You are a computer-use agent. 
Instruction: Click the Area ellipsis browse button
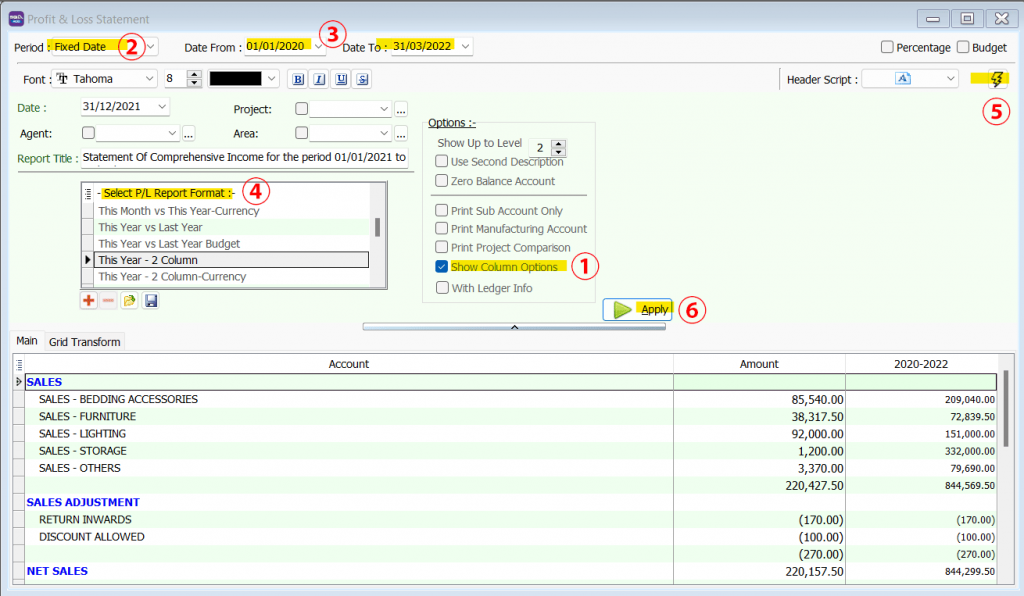click(401, 134)
